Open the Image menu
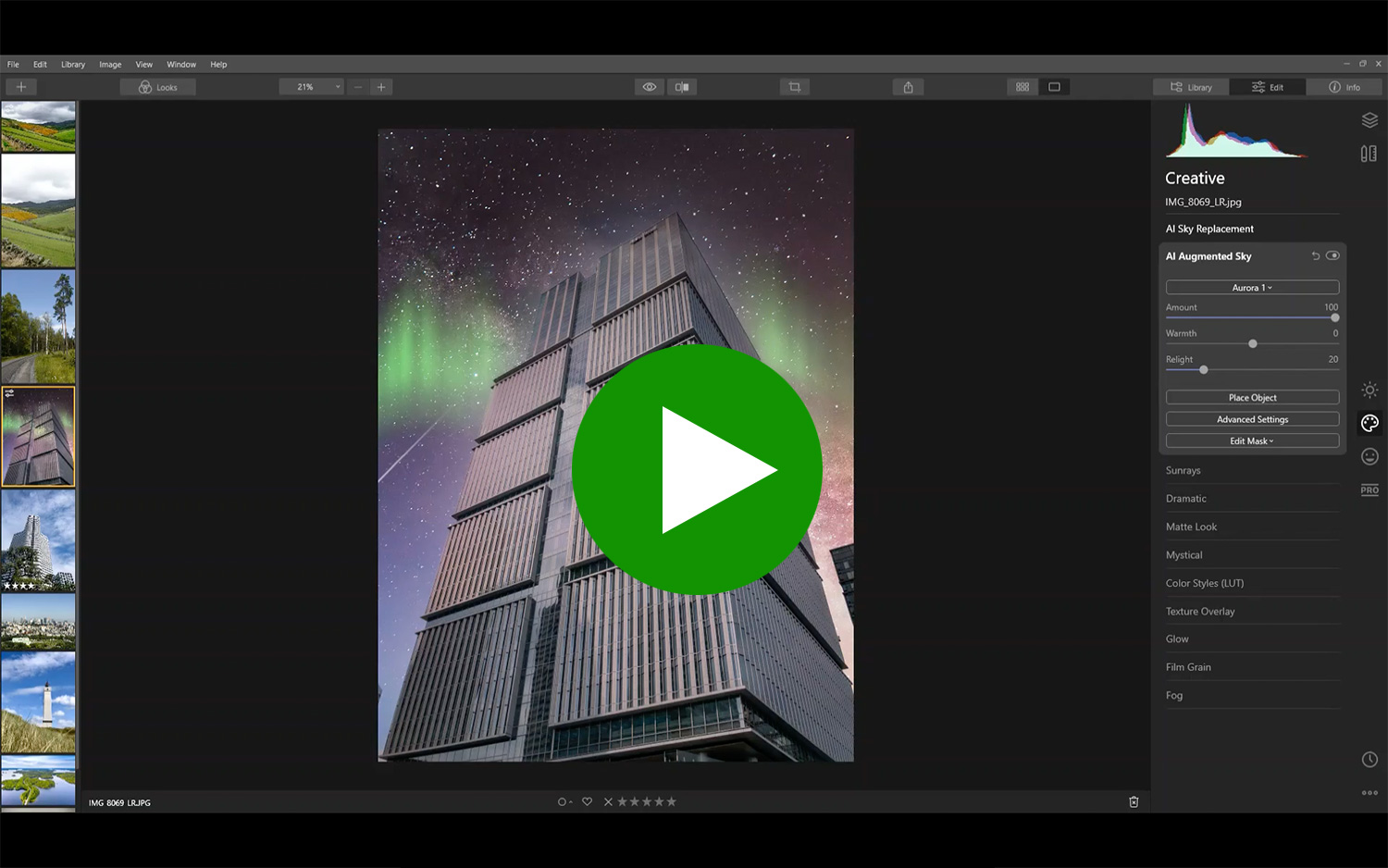Screen dimensions: 1388x868 (x=110, y=65)
